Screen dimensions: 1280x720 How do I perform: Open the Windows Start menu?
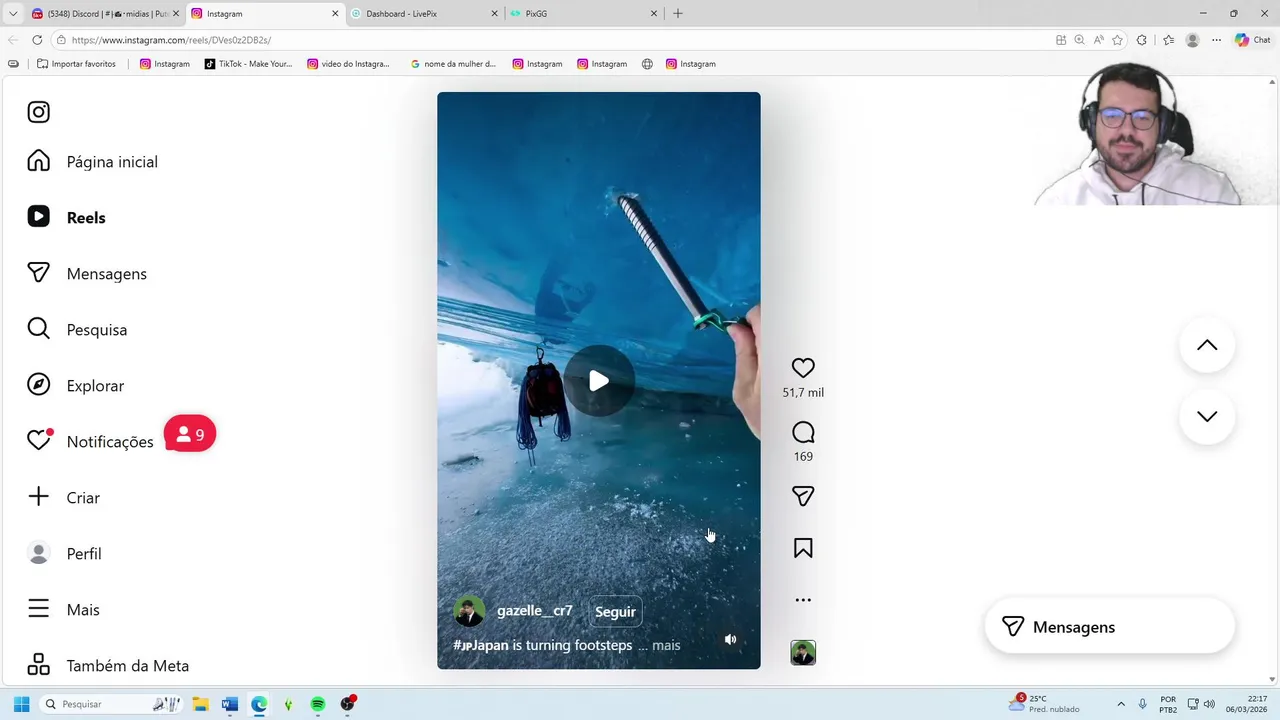[21, 704]
